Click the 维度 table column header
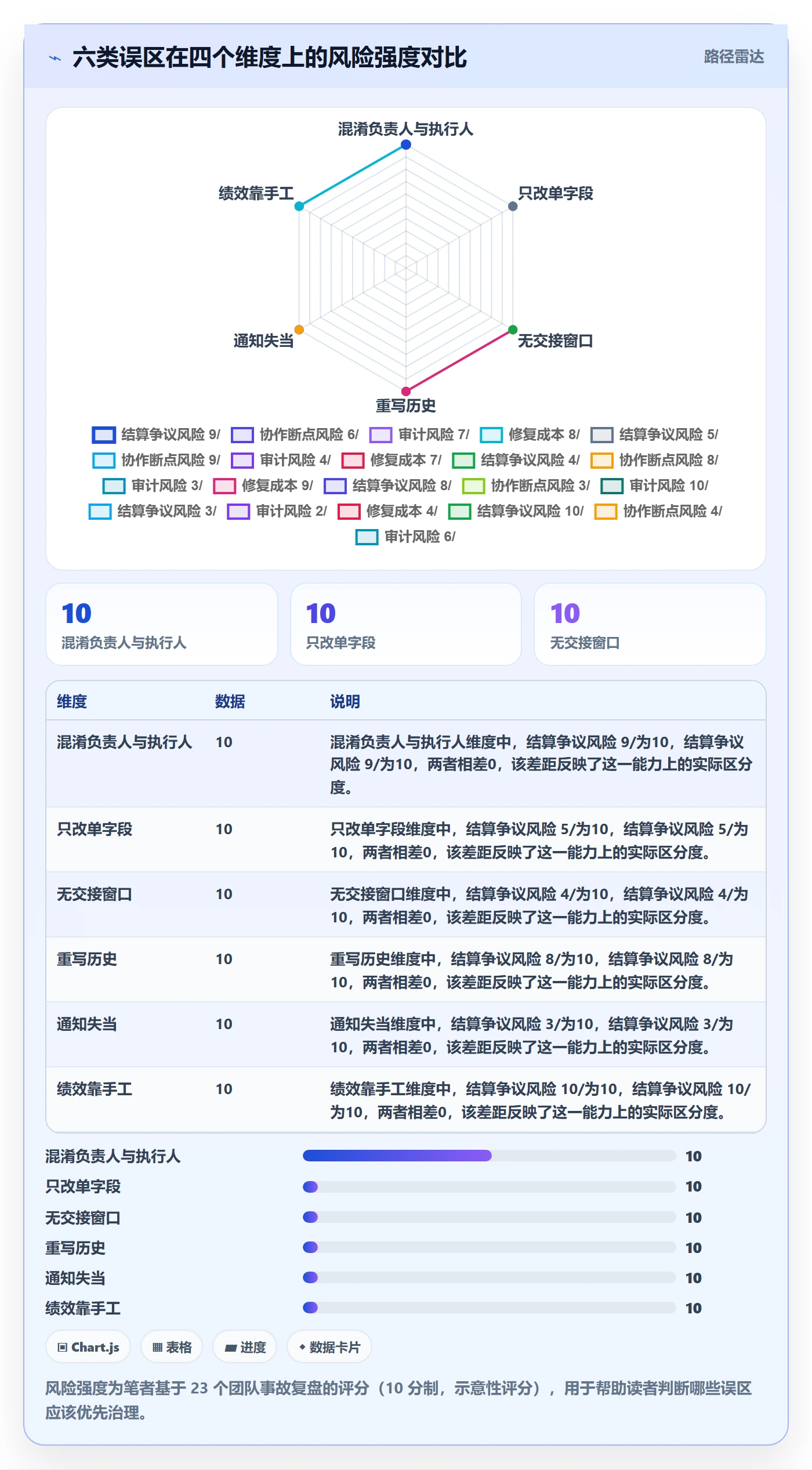Image resolution: width=812 pixels, height=1470 pixels. (x=72, y=701)
